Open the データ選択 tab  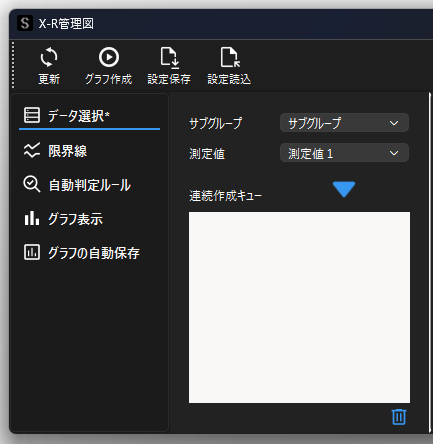(x=89, y=116)
